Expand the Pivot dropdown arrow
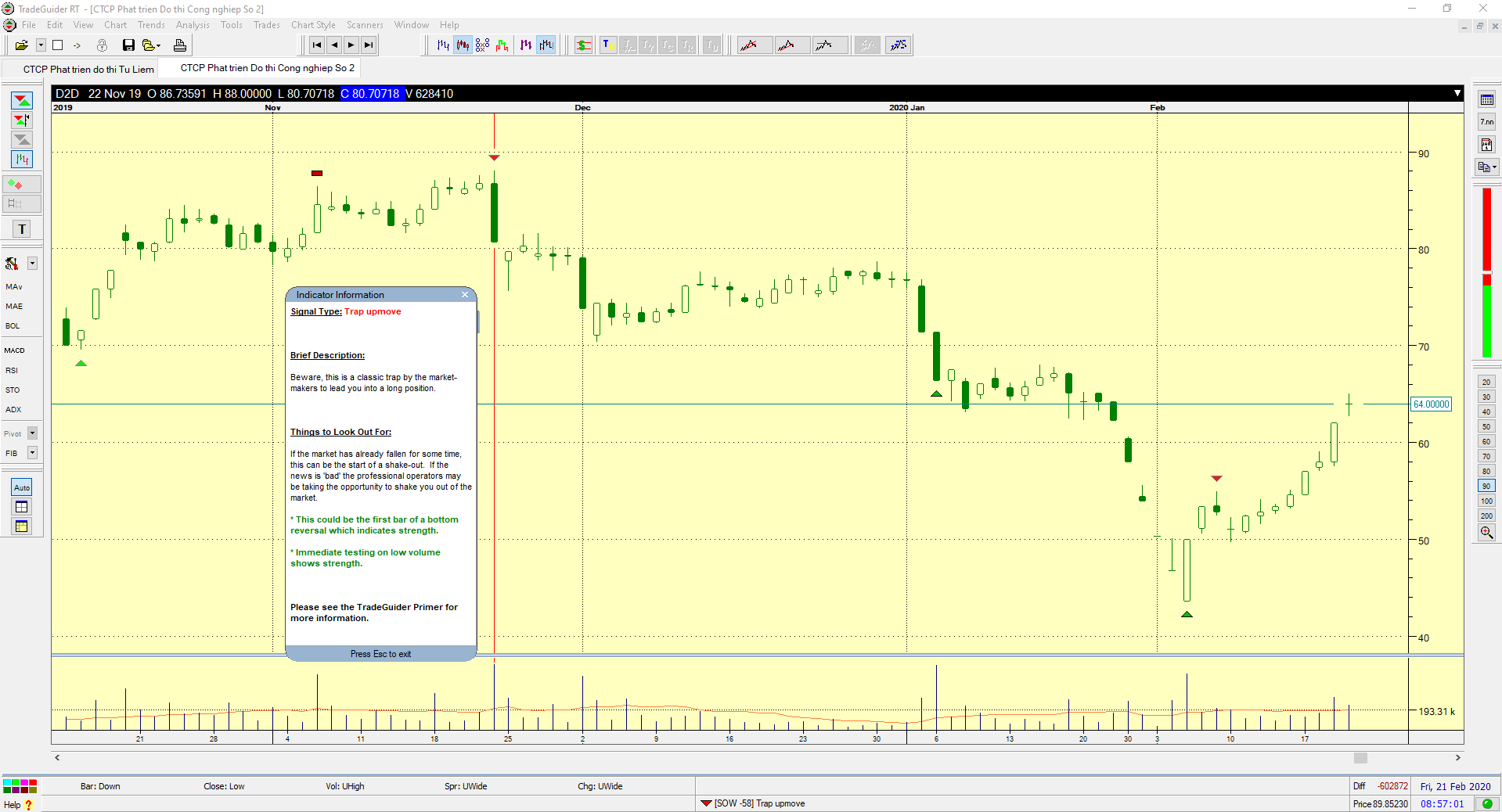 pyautogui.click(x=33, y=433)
